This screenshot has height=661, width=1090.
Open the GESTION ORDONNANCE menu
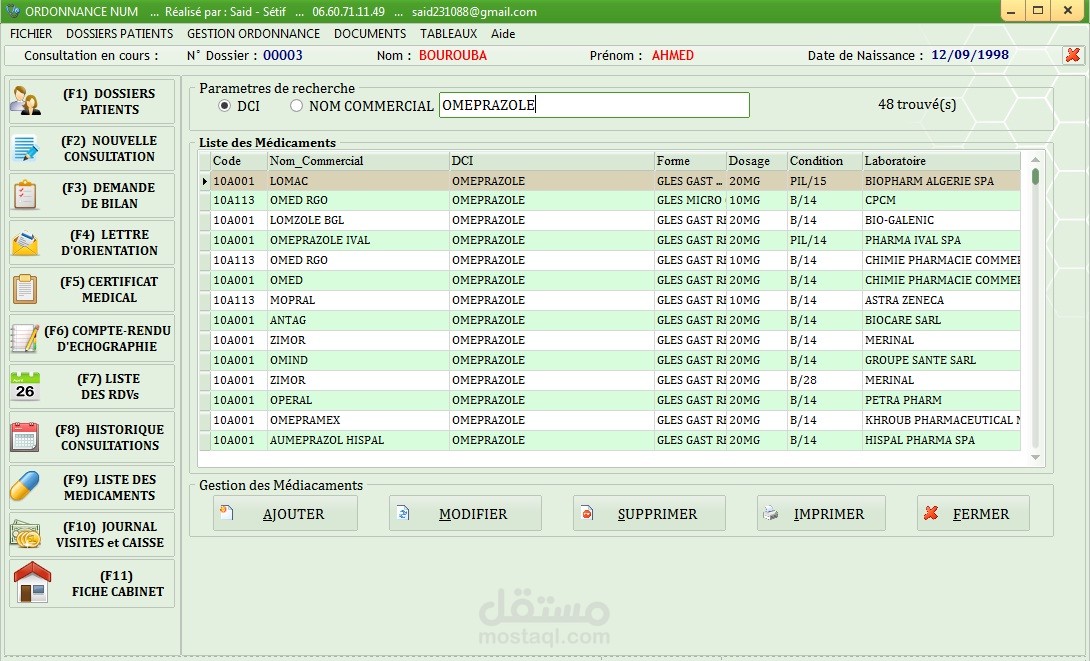click(253, 33)
